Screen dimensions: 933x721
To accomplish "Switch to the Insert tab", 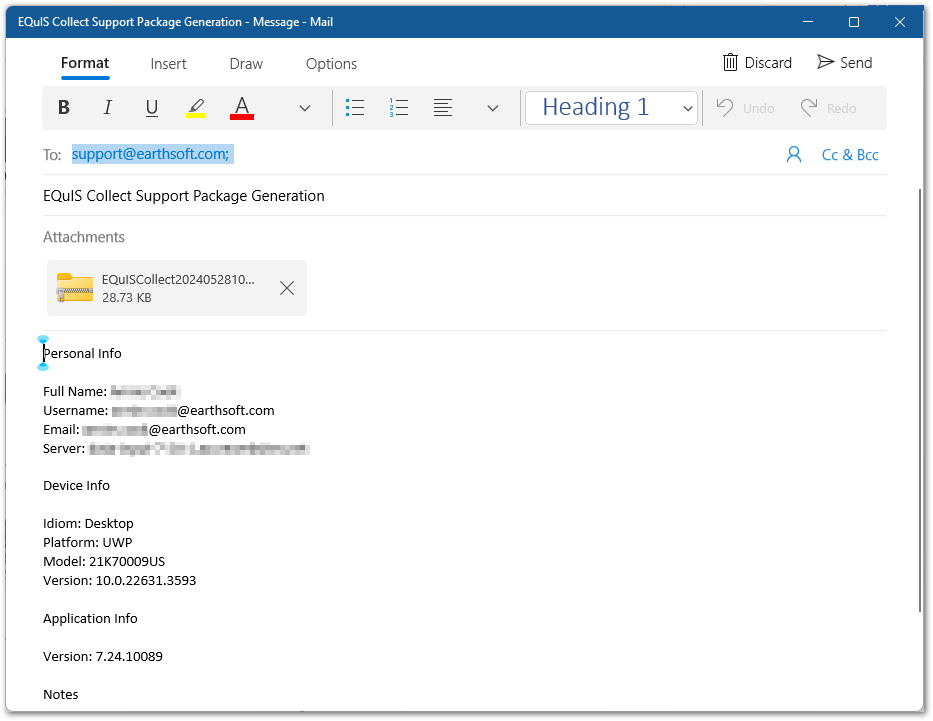I will [x=168, y=63].
